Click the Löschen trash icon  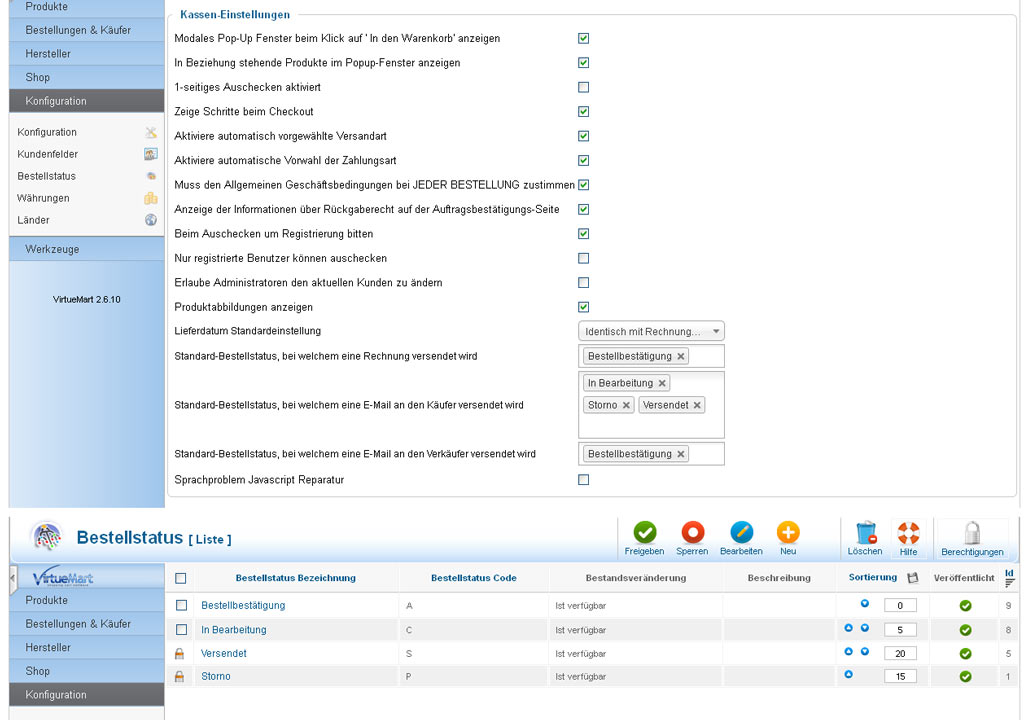(x=865, y=534)
